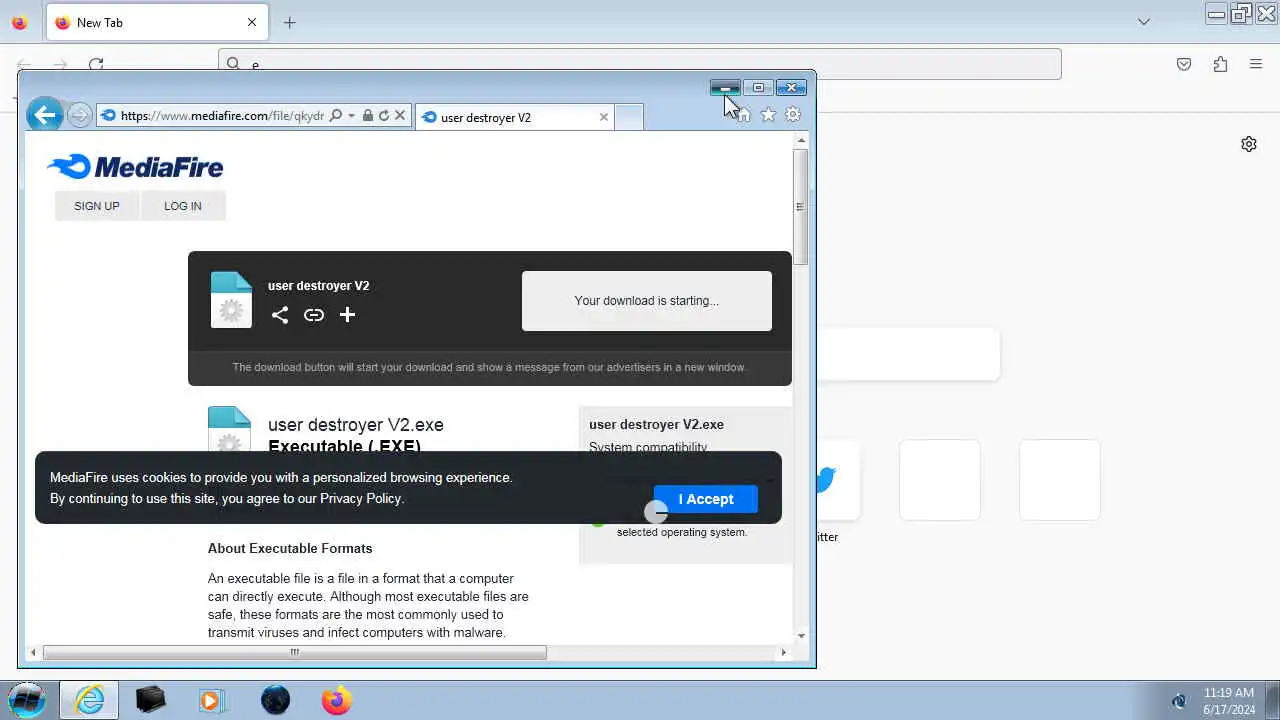The width and height of the screenshot is (1280, 720).
Task: Click the file icon in the dark download panel
Action: click(x=231, y=300)
